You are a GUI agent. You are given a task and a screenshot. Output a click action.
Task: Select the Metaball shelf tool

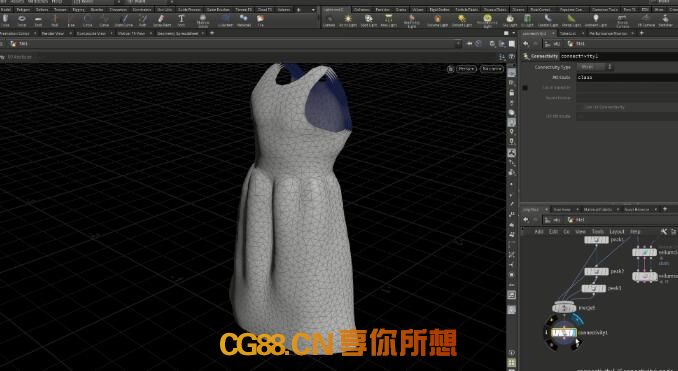[x=244, y=20]
